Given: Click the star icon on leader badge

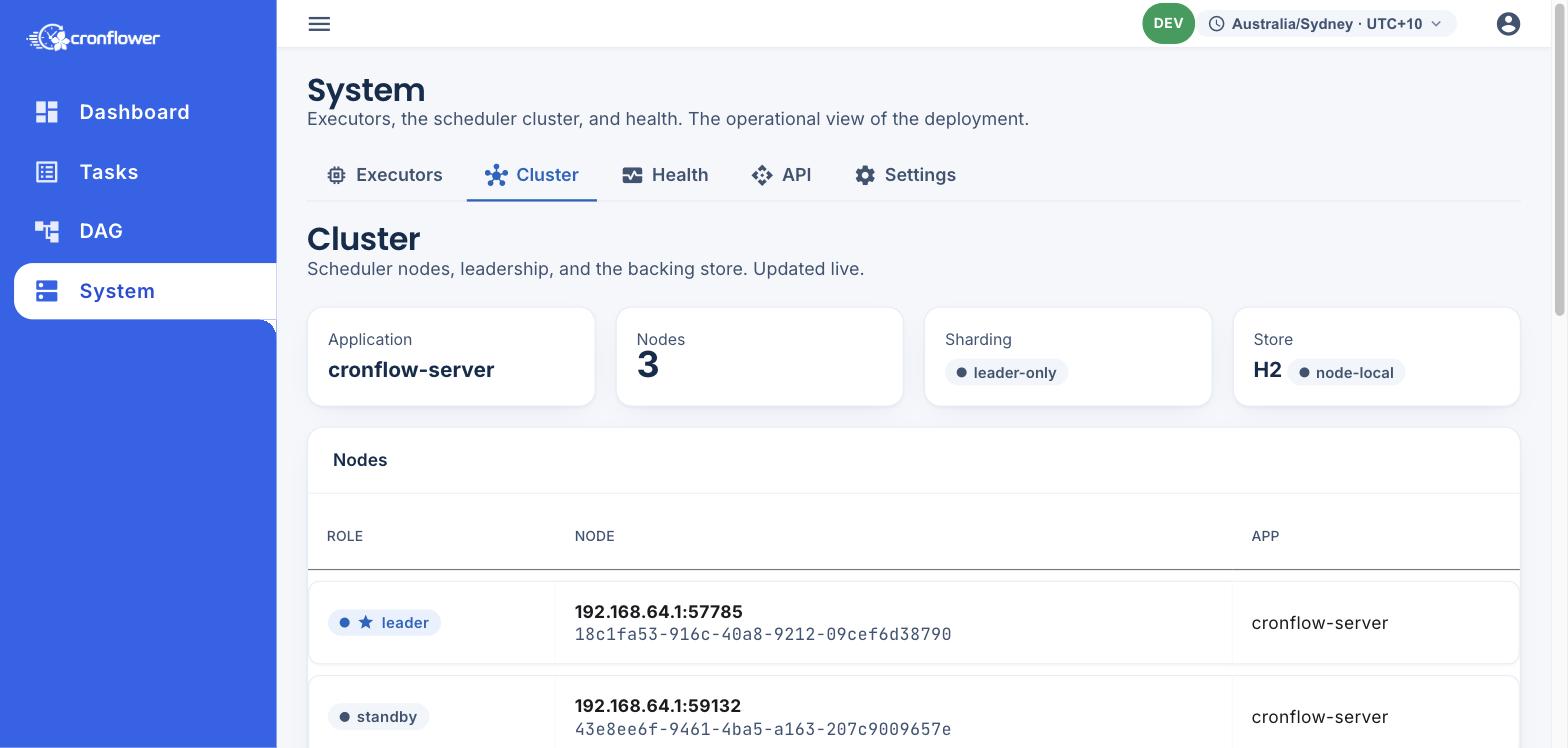Looking at the screenshot, I should pyautogui.click(x=366, y=622).
